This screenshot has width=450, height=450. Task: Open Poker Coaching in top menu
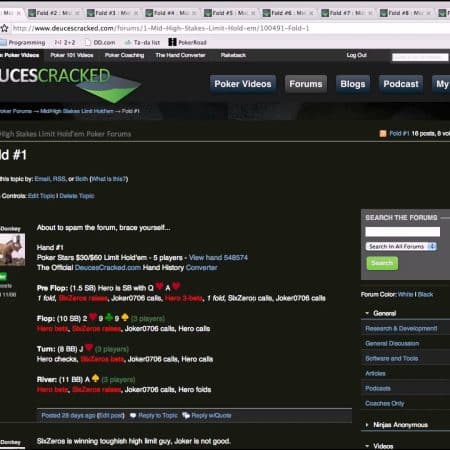[124, 55]
